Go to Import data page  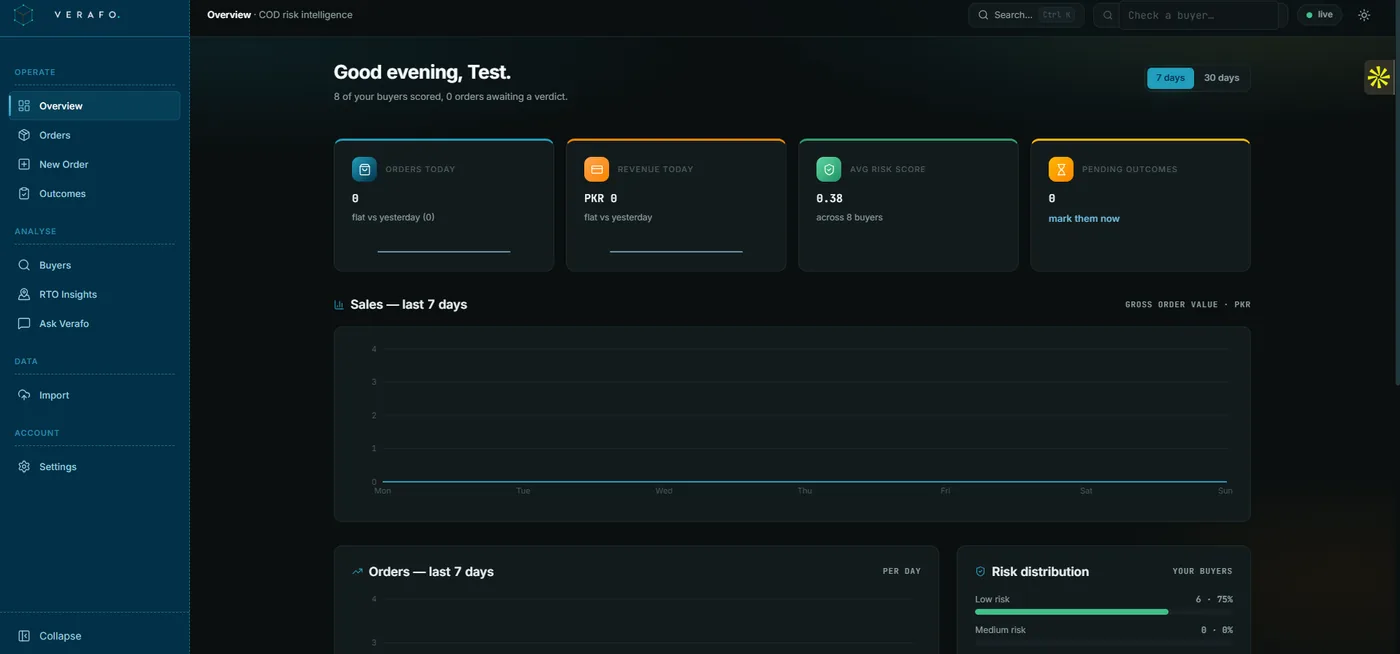coord(95,395)
